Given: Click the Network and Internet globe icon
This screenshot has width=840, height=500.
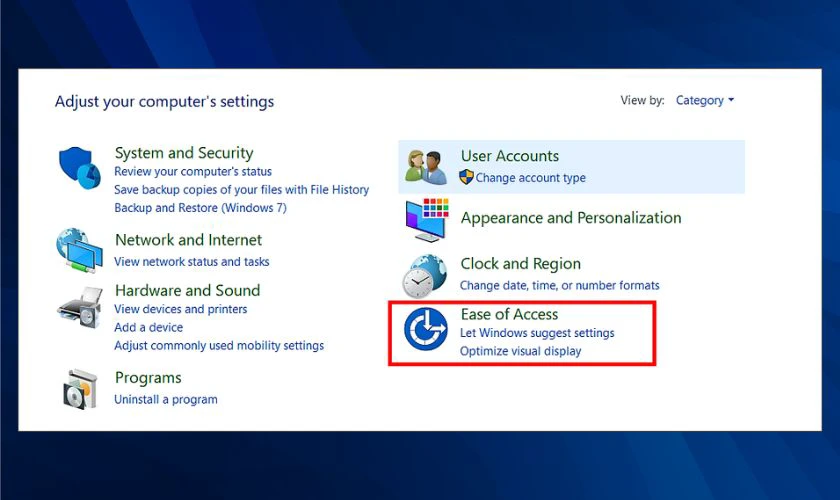Looking at the screenshot, I should coord(79,250).
